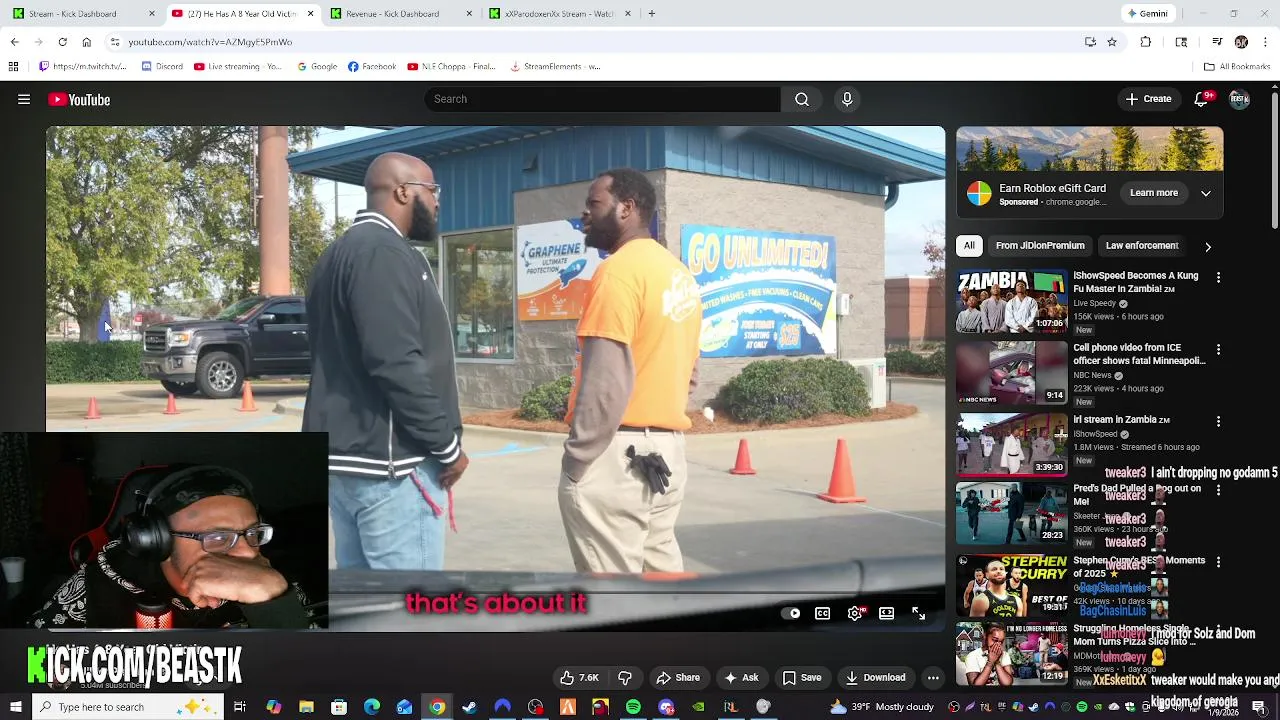The image size is (1280, 720).
Task: Toggle autoplay switch in the player
Action: click(x=792, y=613)
